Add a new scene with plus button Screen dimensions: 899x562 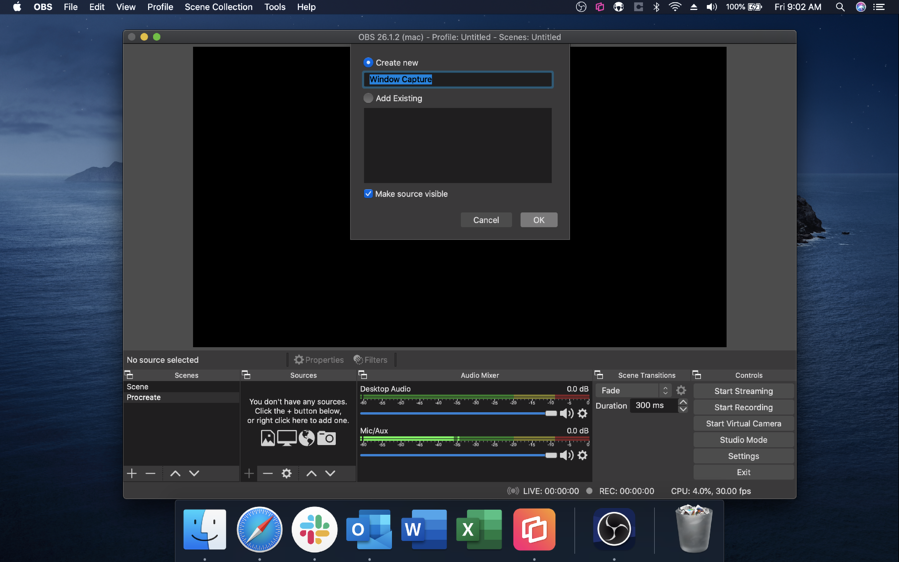point(132,473)
